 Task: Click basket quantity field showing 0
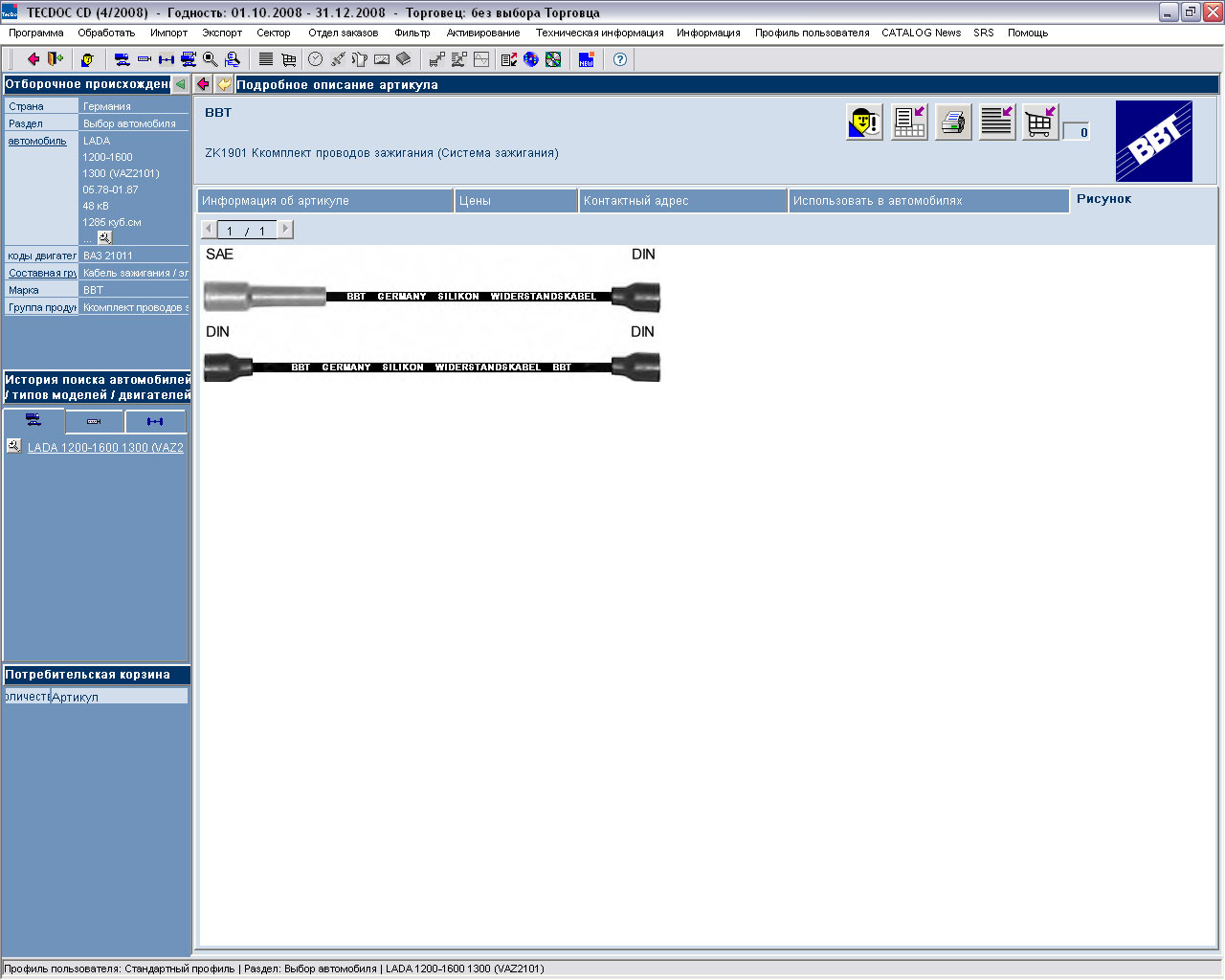tap(1077, 132)
